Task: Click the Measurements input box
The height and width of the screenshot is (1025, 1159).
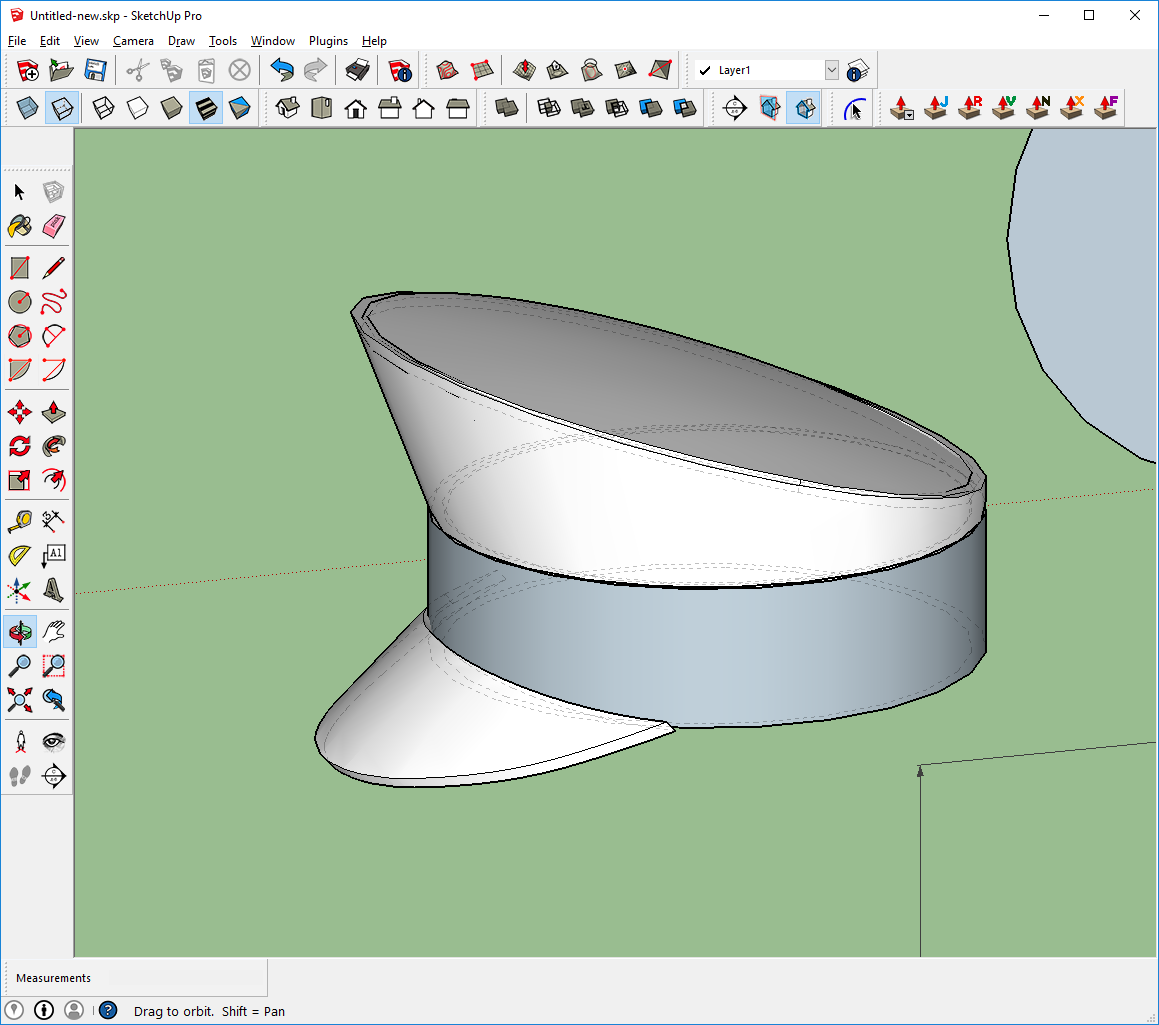Action: pyautogui.click(x=186, y=978)
